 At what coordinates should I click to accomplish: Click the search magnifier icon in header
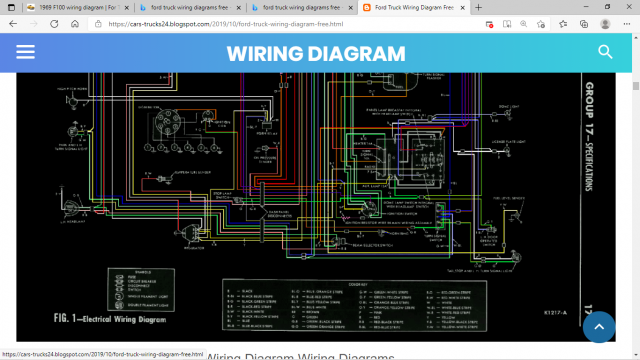pyautogui.click(x=605, y=52)
